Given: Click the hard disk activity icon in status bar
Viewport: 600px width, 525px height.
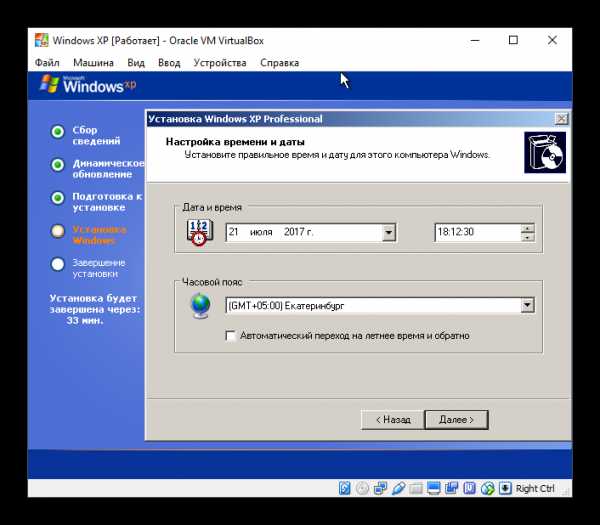Looking at the screenshot, I should 345,488.
